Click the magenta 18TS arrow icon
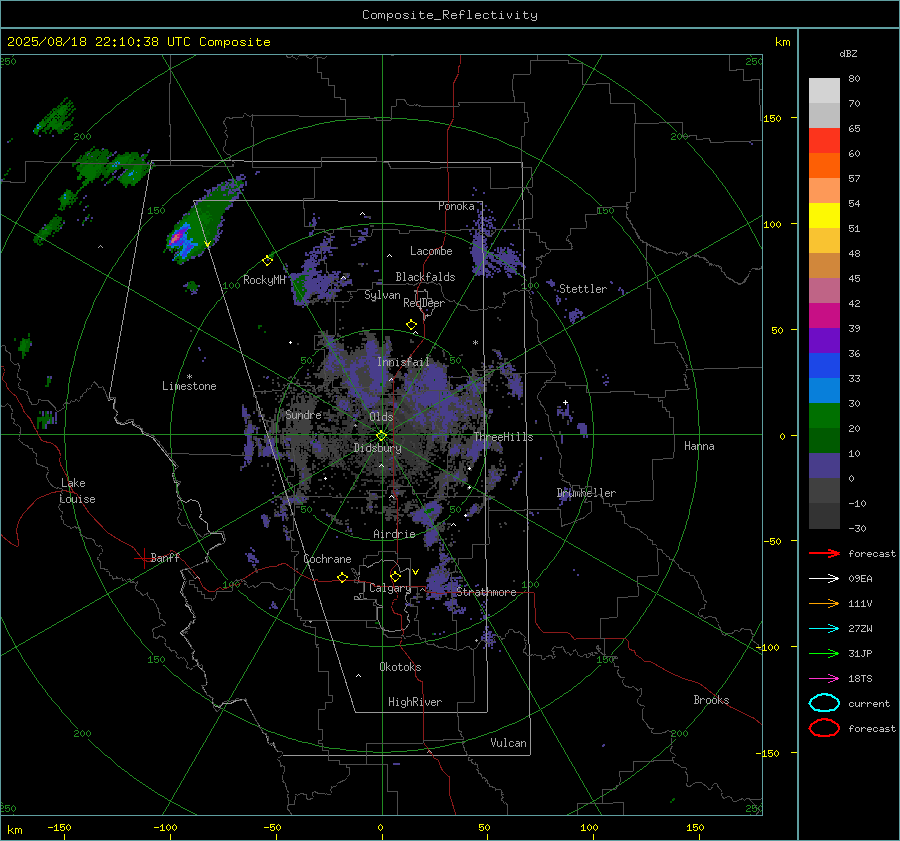Screen dimensions: 900x841 (x=824, y=679)
